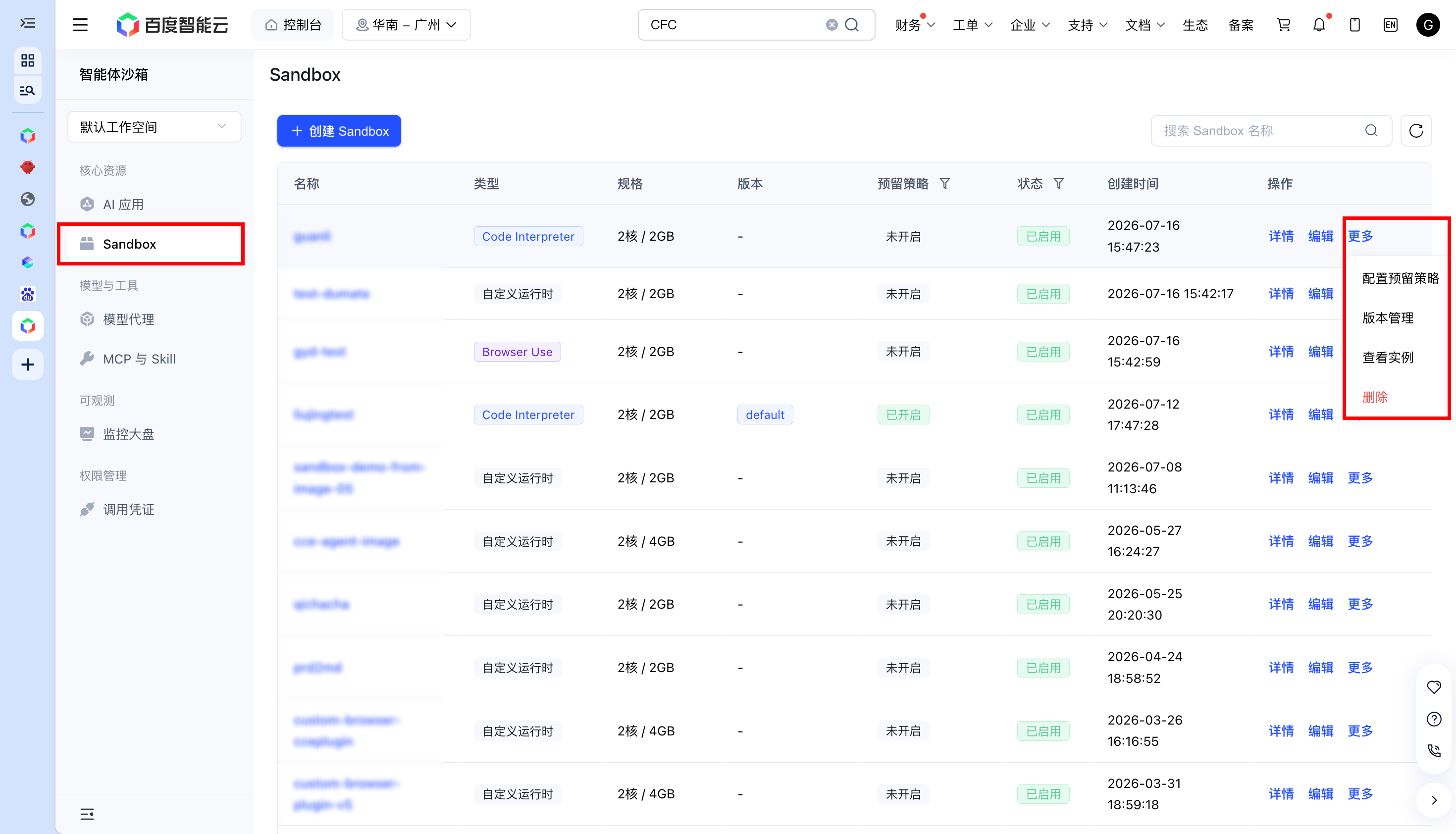This screenshot has width=1456, height=834.
Task: Select 查看实例 from the menu
Action: 1387,358
